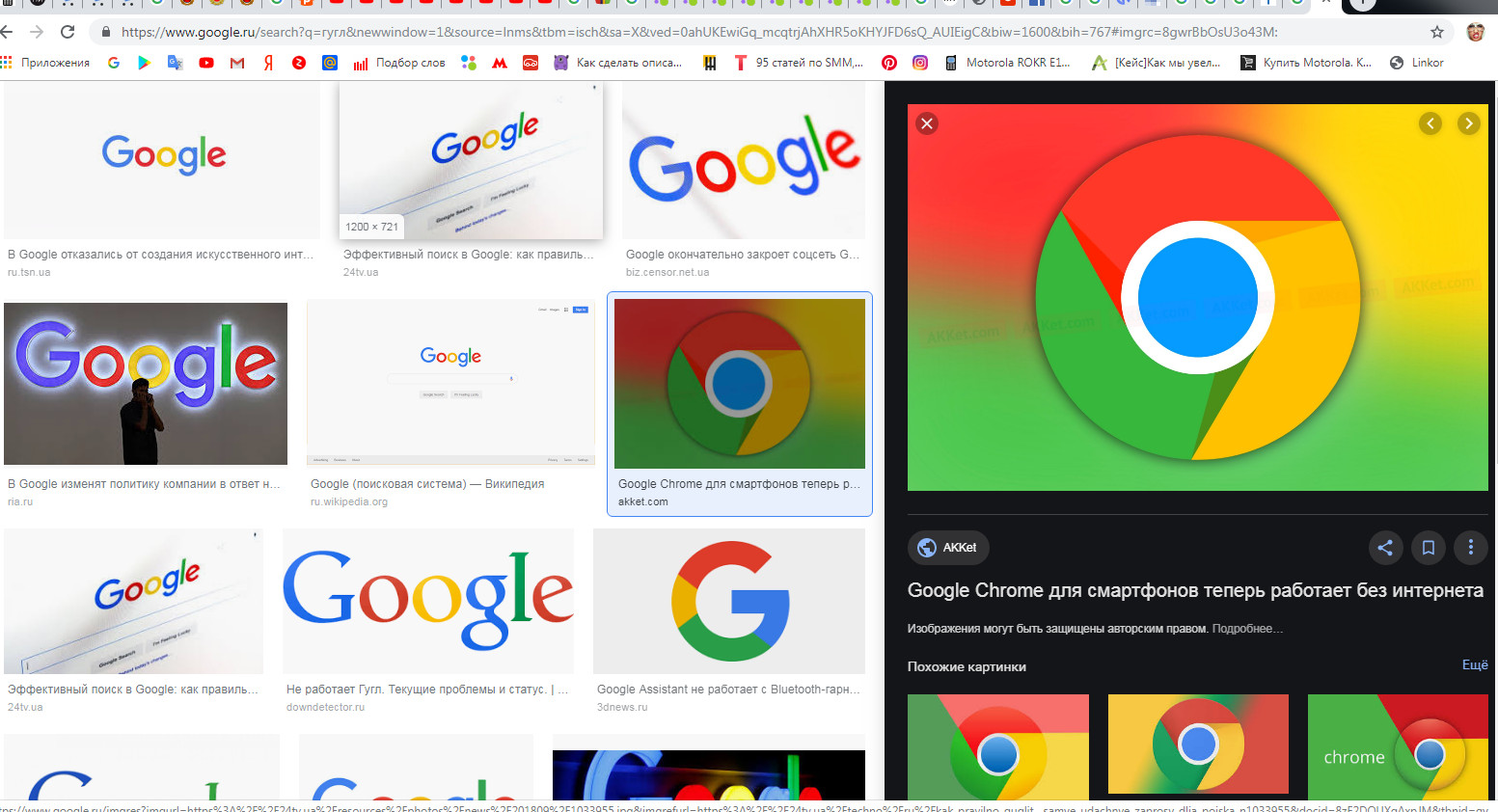
Task: Click the address bar URL
Action: (x=699, y=32)
